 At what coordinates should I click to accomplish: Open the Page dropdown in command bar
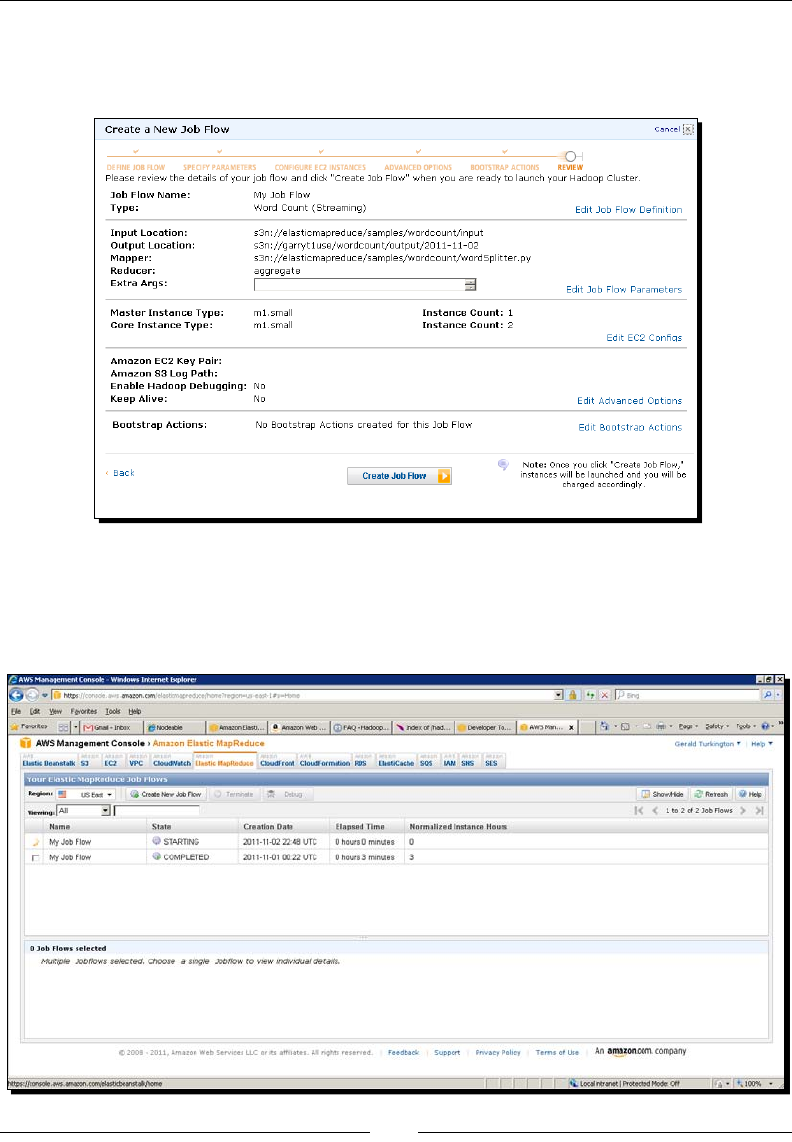689,727
